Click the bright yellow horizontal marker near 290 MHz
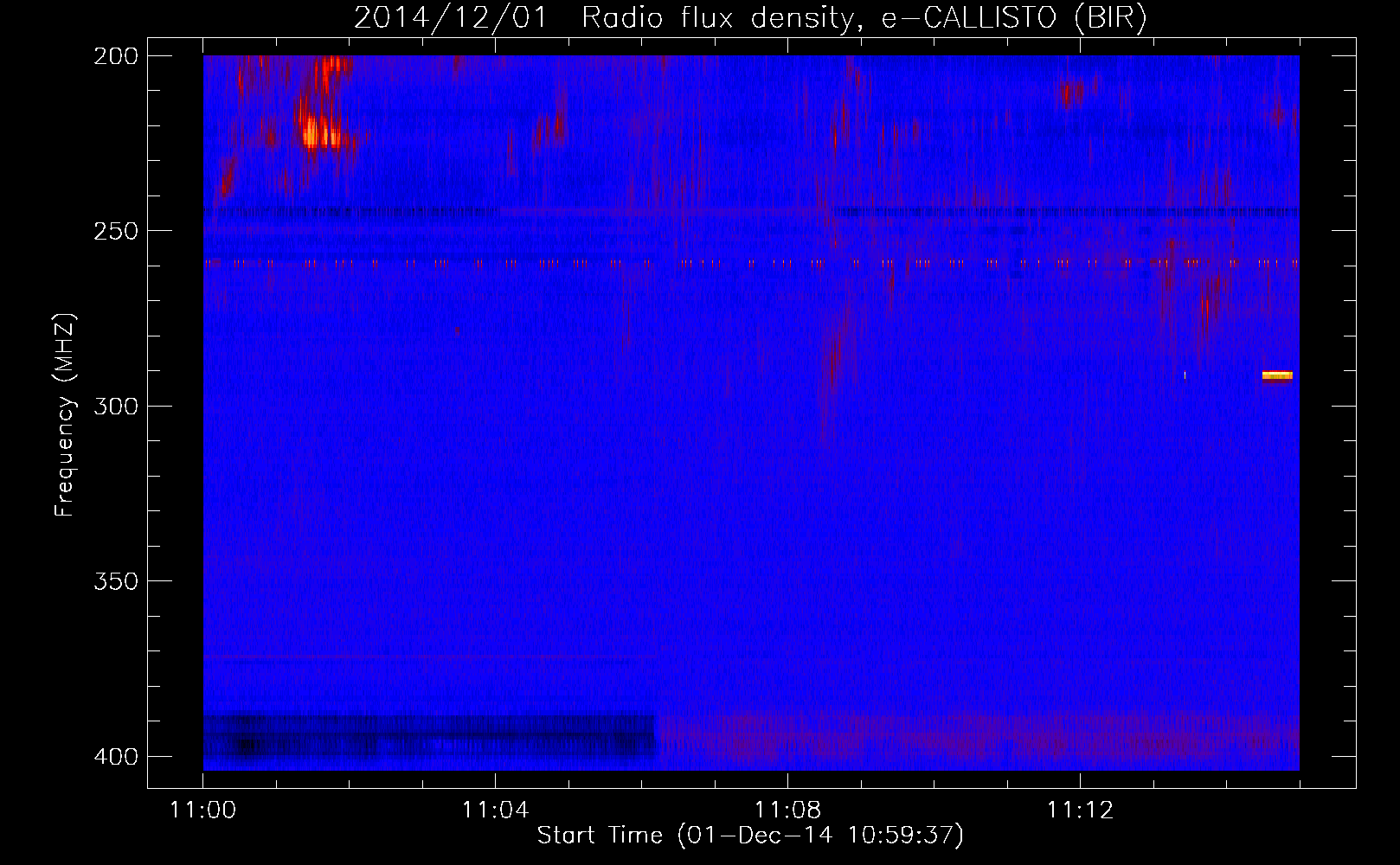 coord(1277,375)
